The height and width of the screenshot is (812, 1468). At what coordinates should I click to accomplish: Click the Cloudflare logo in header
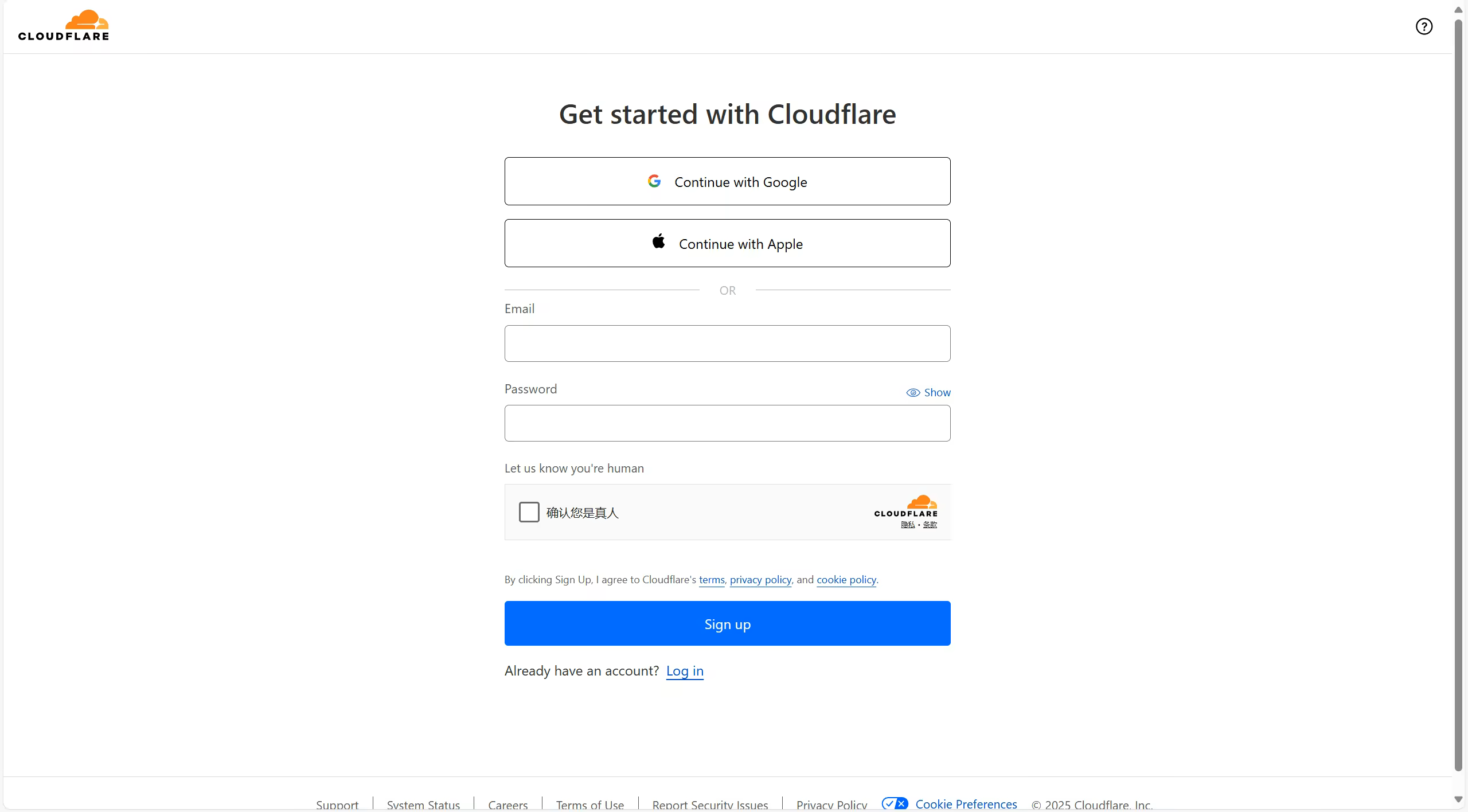[x=64, y=26]
